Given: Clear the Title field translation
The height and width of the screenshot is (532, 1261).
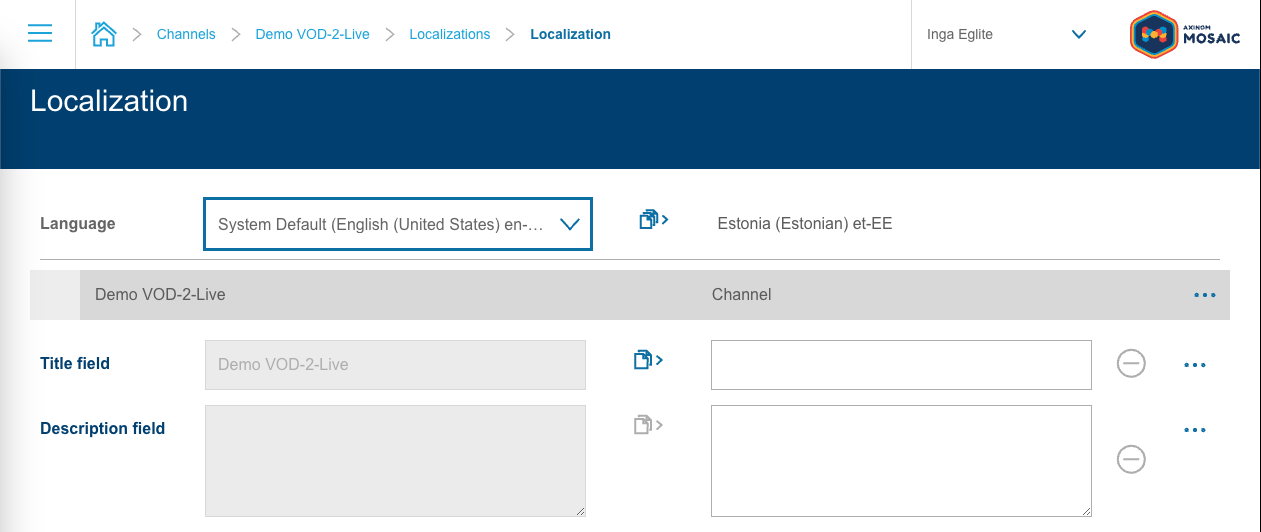Looking at the screenshot, I should click(1131, 364).
